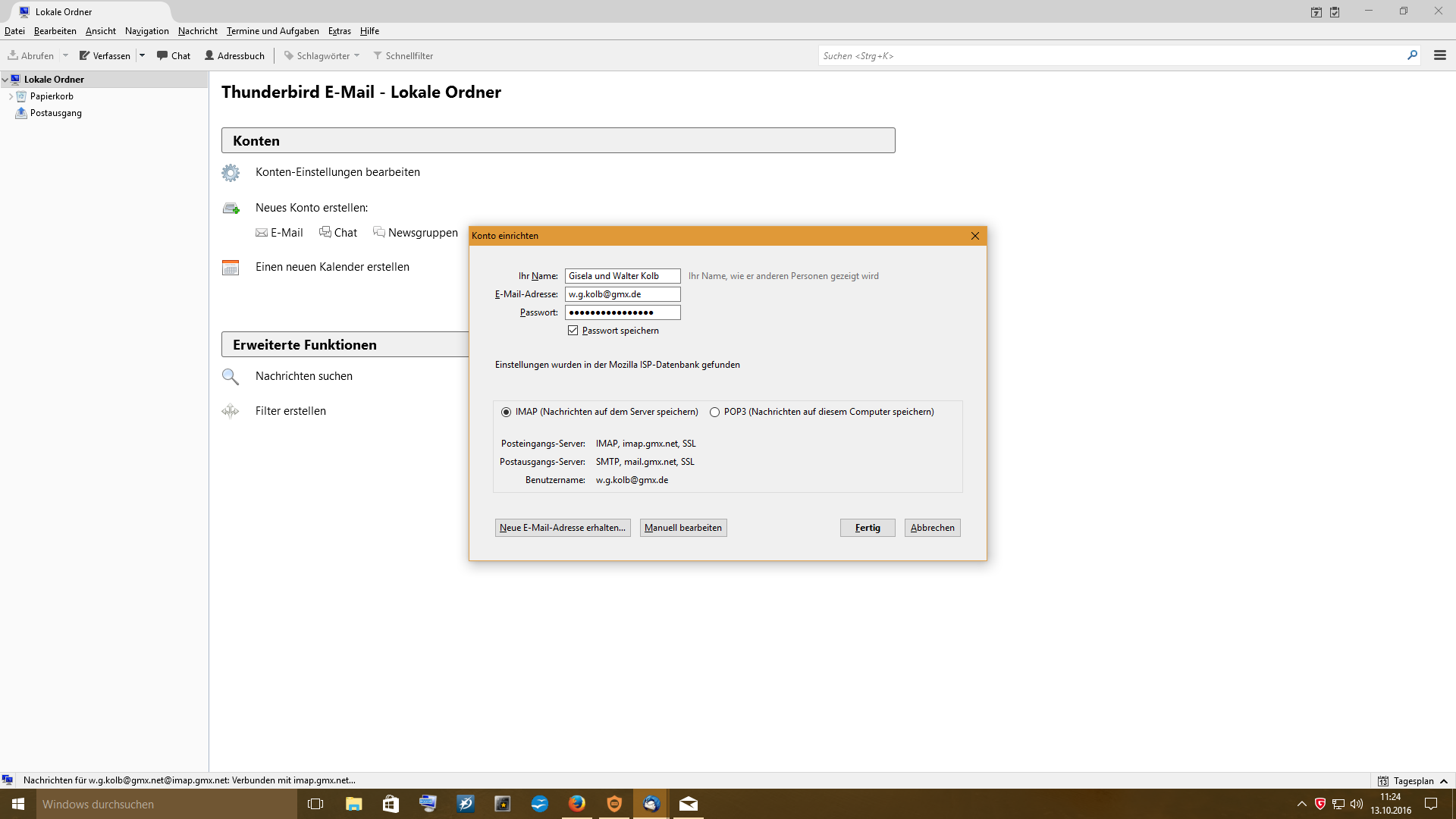This screenshot has width=1456, height=819.
Task: Expand the Verfassen dropdown arrow
Action: click(142, 55)
